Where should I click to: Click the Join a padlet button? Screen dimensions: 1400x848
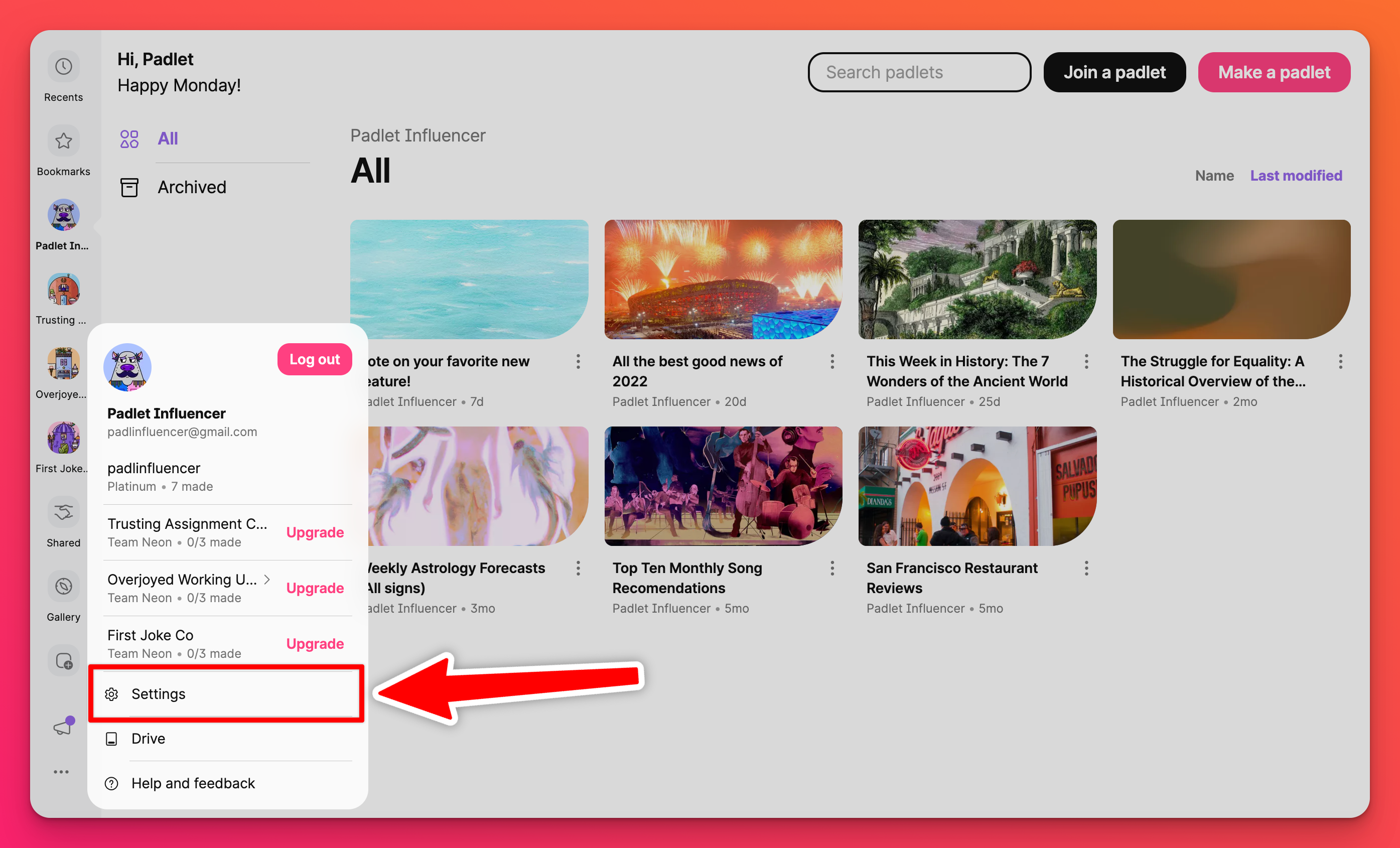tap(1114, 72)
